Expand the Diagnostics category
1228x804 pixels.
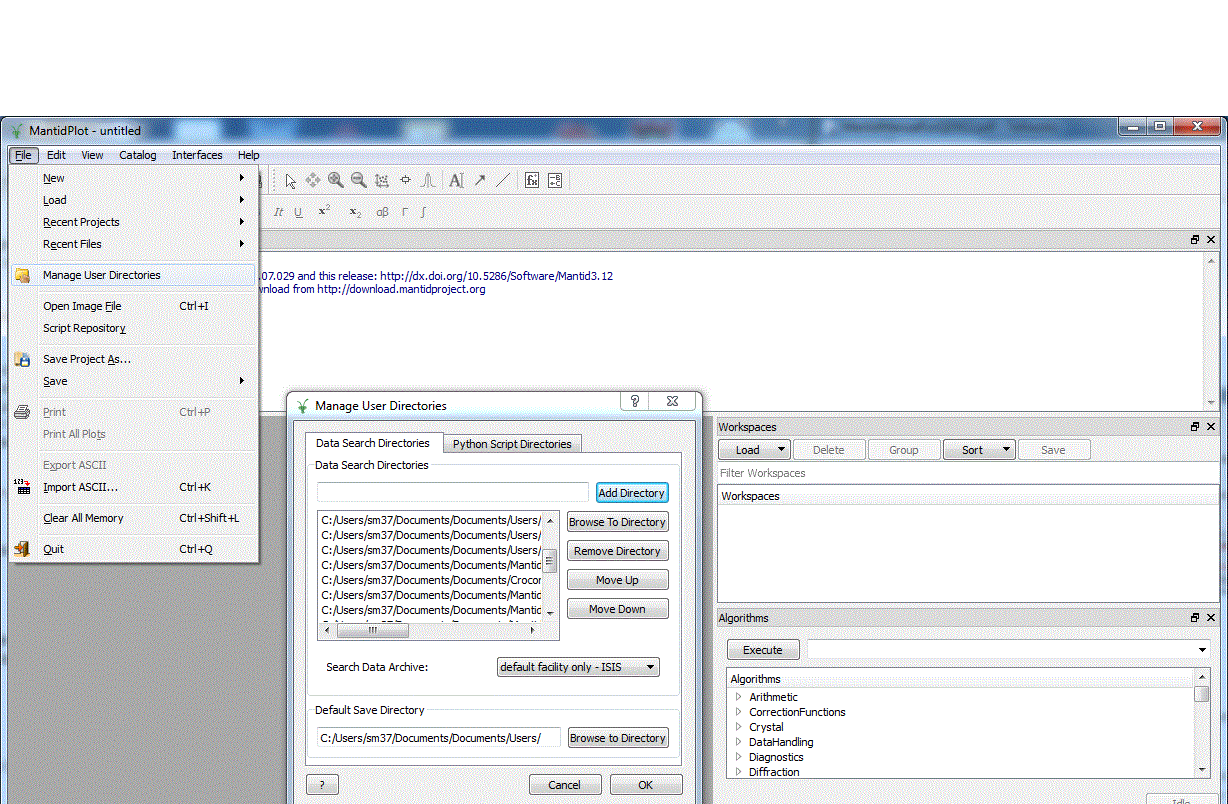(739, 757)
